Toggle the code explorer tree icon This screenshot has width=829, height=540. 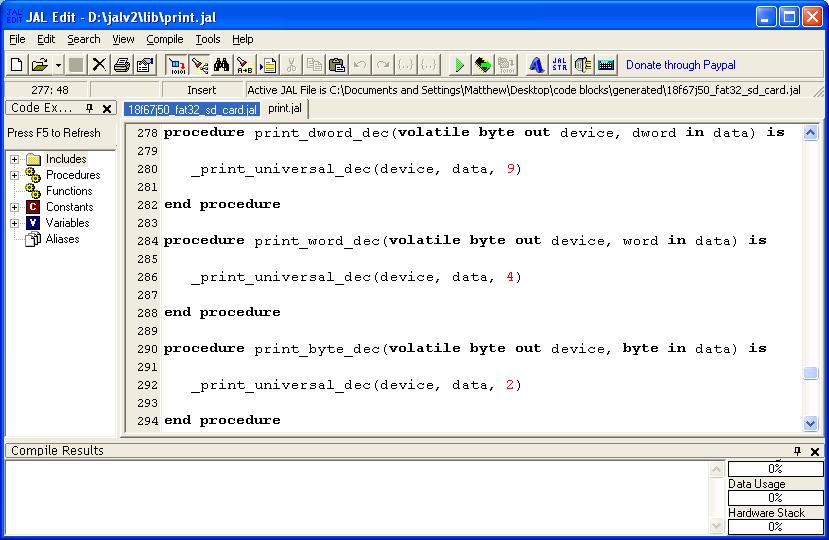[199, 65]
